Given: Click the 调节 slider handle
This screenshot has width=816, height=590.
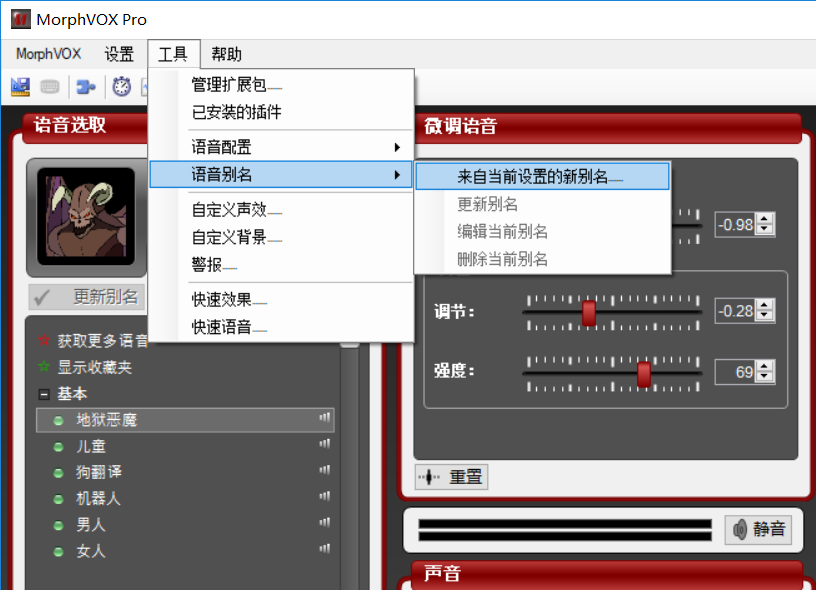Looking at the screenshot, I should (589, 312).
